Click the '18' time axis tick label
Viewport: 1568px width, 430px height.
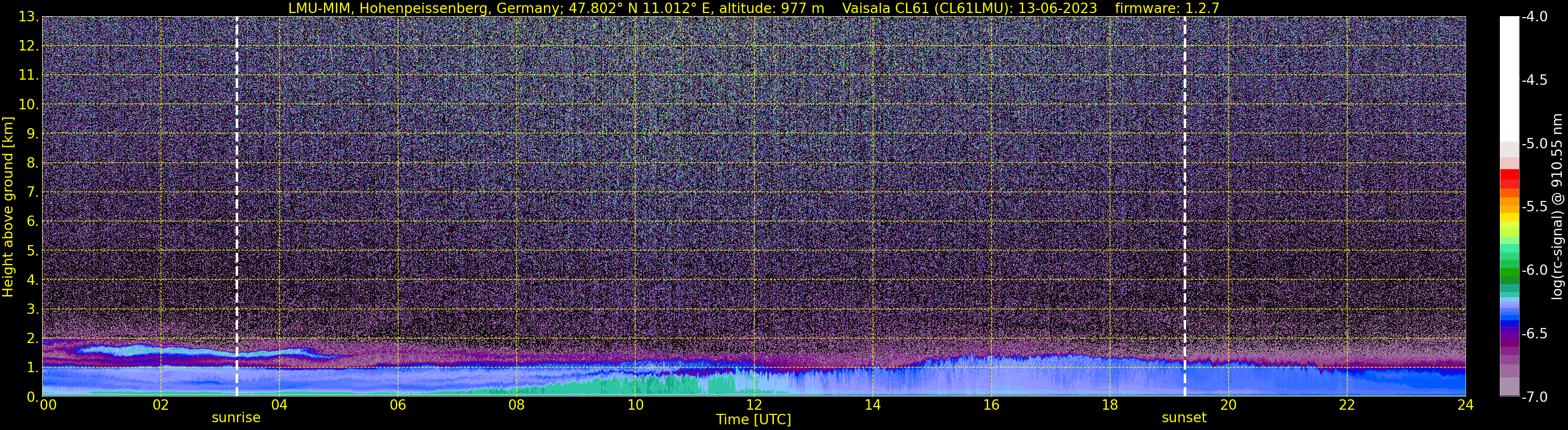click(x=1110, y=404)
